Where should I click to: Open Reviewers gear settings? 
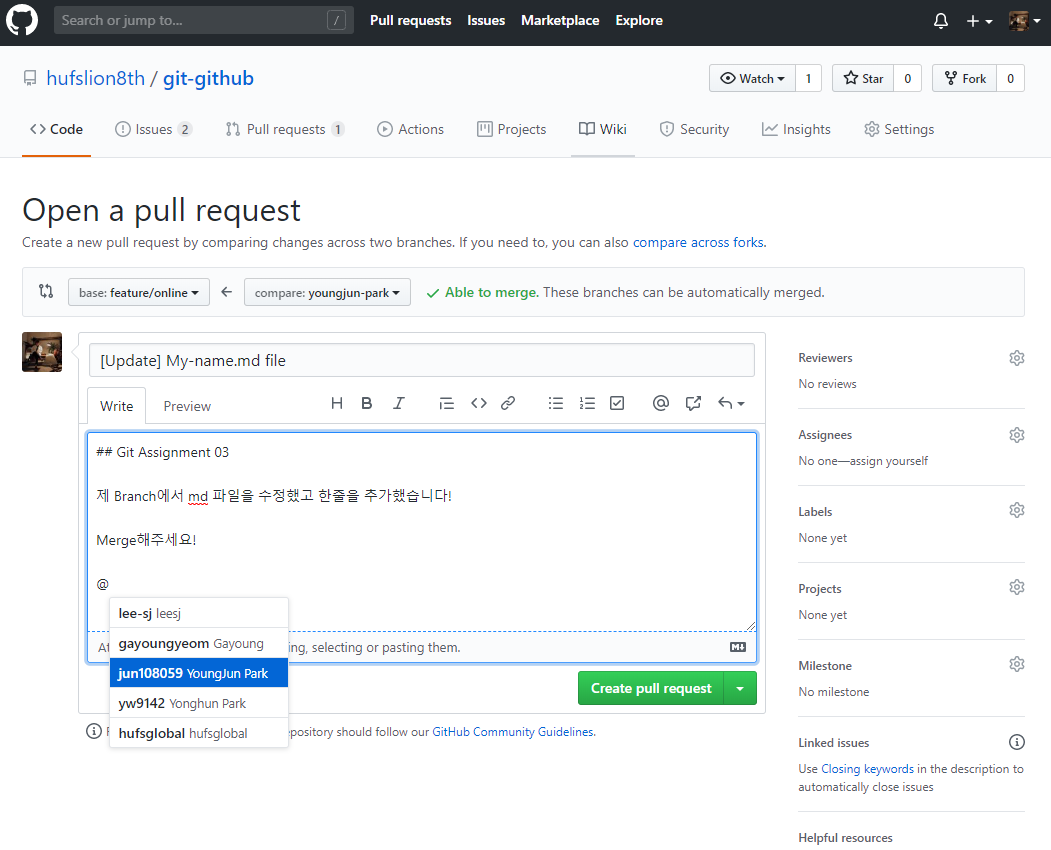point(1016,357)
